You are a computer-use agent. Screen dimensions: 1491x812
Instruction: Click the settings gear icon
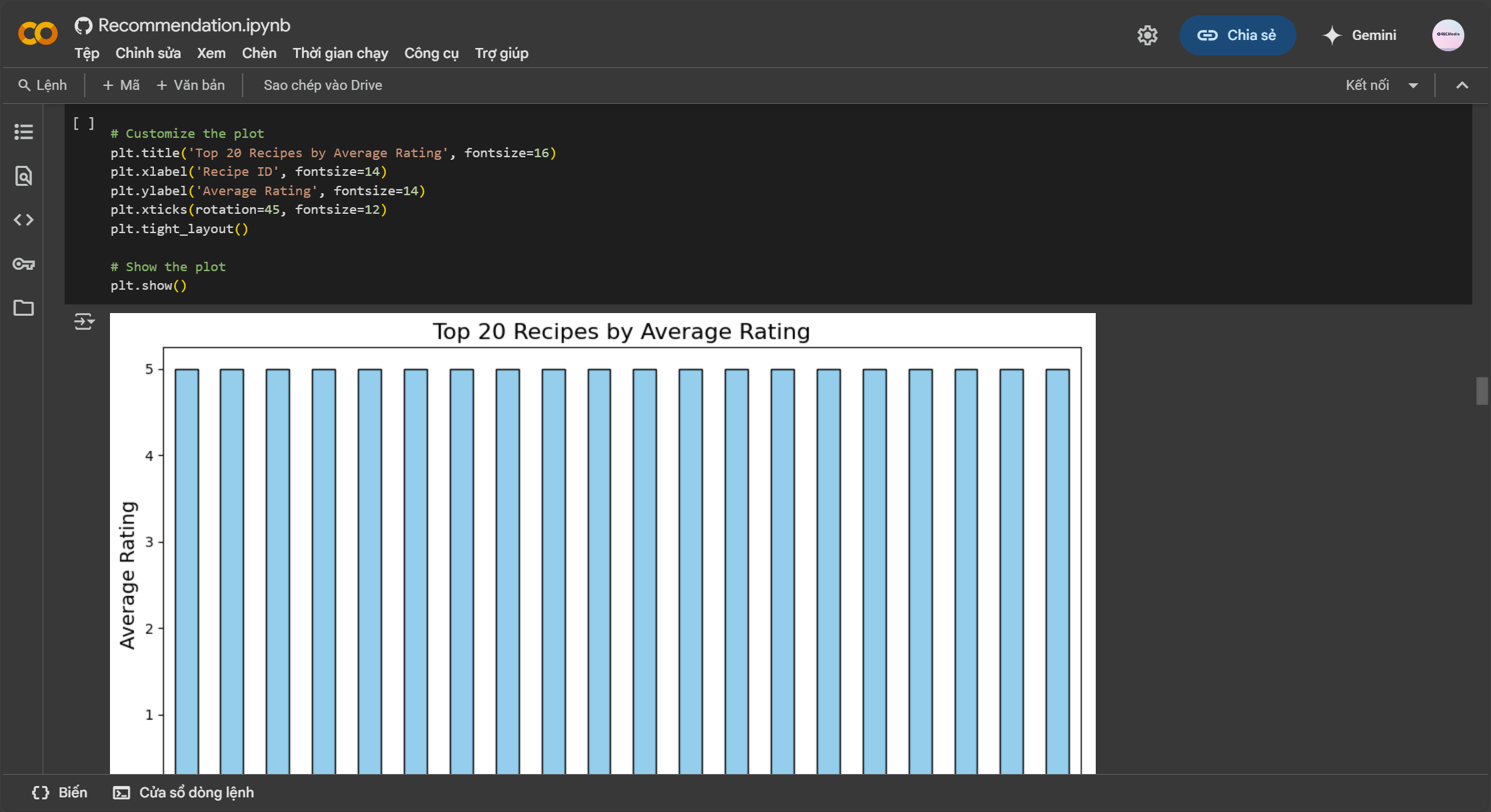[x=1147, y=35]
